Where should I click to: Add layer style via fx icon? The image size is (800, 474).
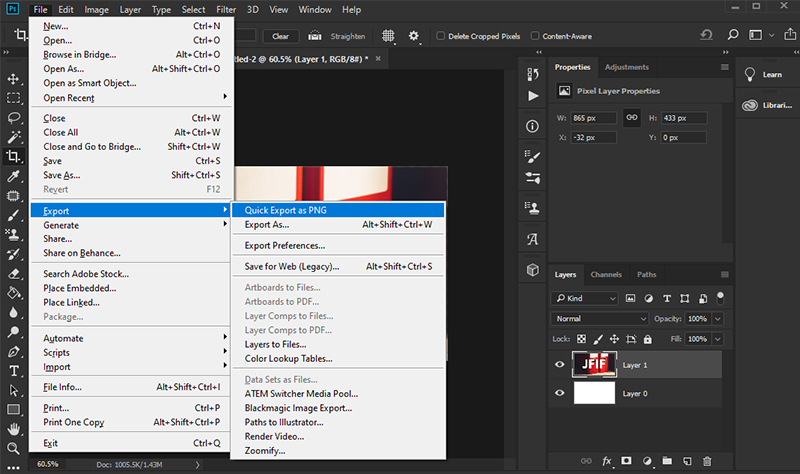tap(607, 461)
